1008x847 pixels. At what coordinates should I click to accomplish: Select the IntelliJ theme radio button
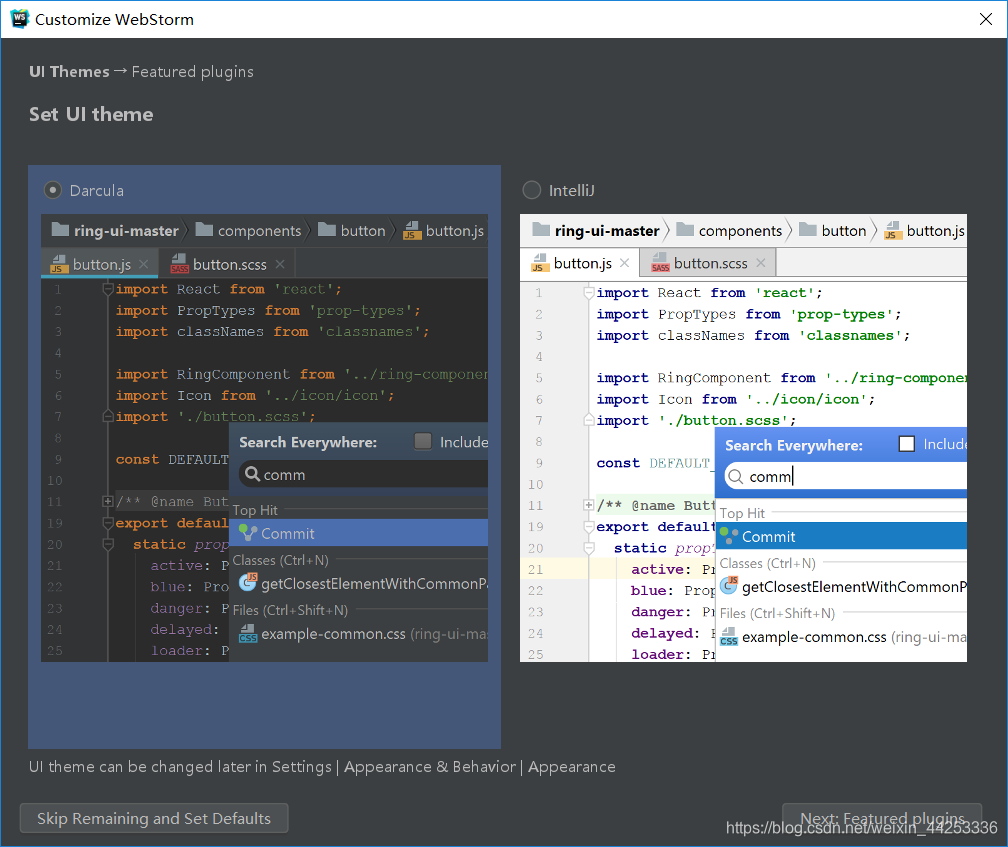532,190
